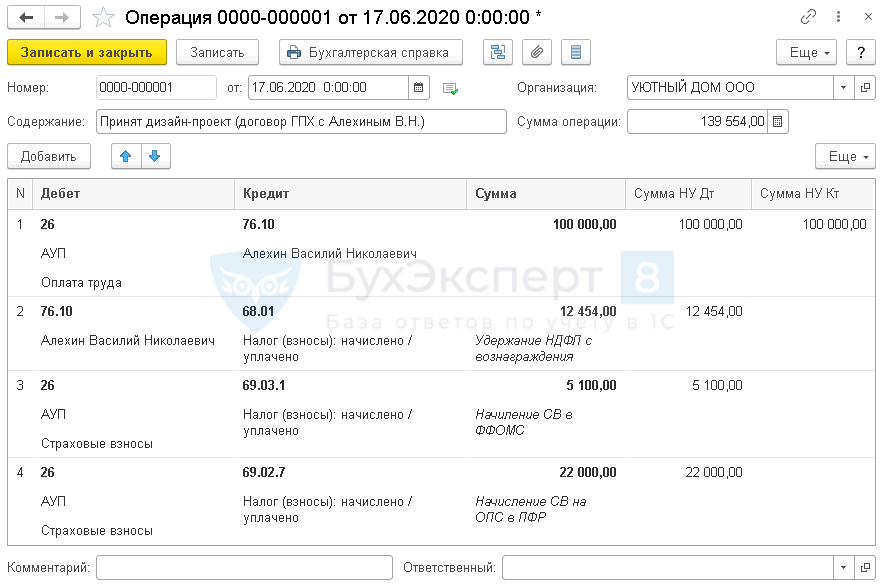Click the Бухгалтерская справка button
This screenshot has width=885, height=585.
click(x=371, y=53)
